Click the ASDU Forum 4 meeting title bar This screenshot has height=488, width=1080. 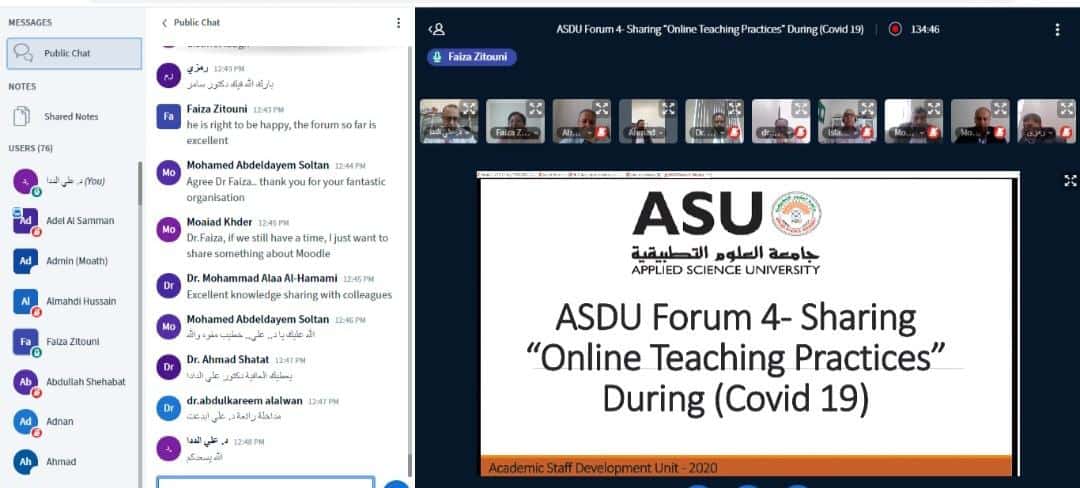point(709,30)
